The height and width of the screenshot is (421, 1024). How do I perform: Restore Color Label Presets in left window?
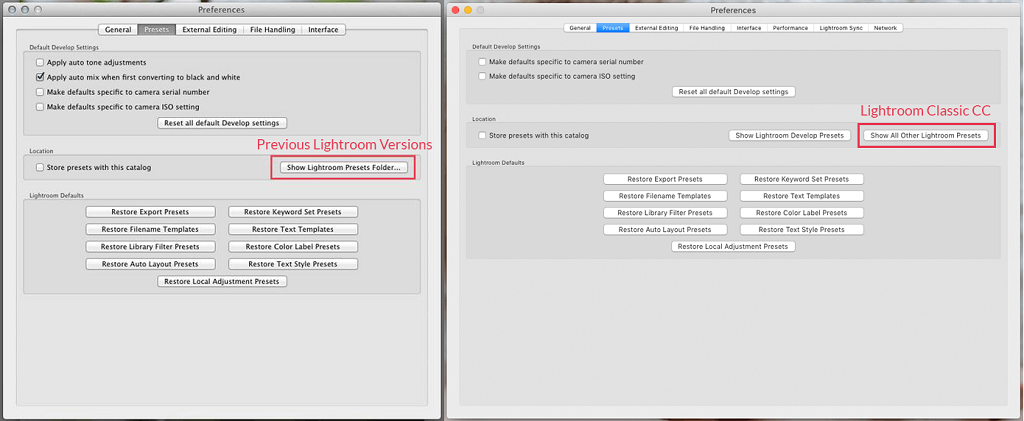(293, 247)
